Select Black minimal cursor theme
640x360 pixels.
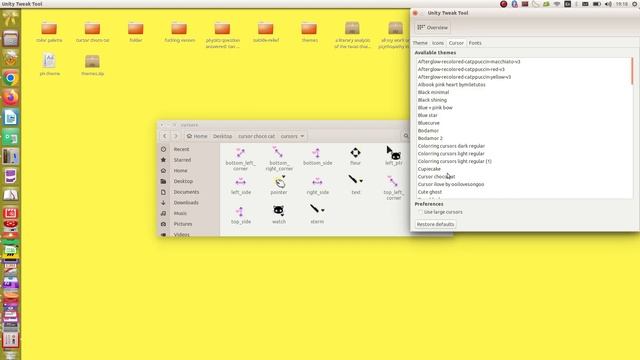coord(524,92)
